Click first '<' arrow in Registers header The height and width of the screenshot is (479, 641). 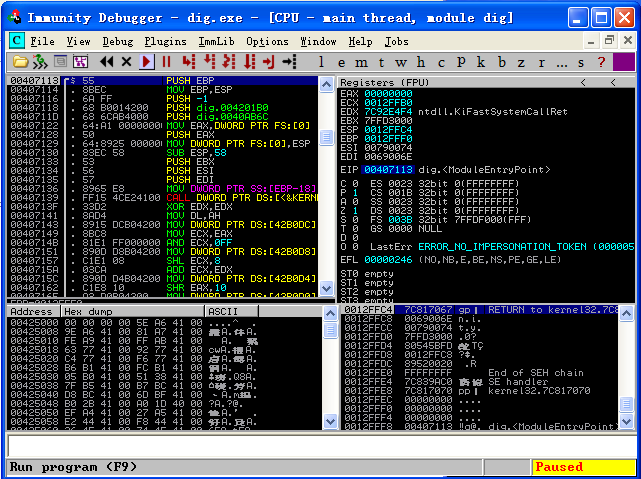coord(583,82)
